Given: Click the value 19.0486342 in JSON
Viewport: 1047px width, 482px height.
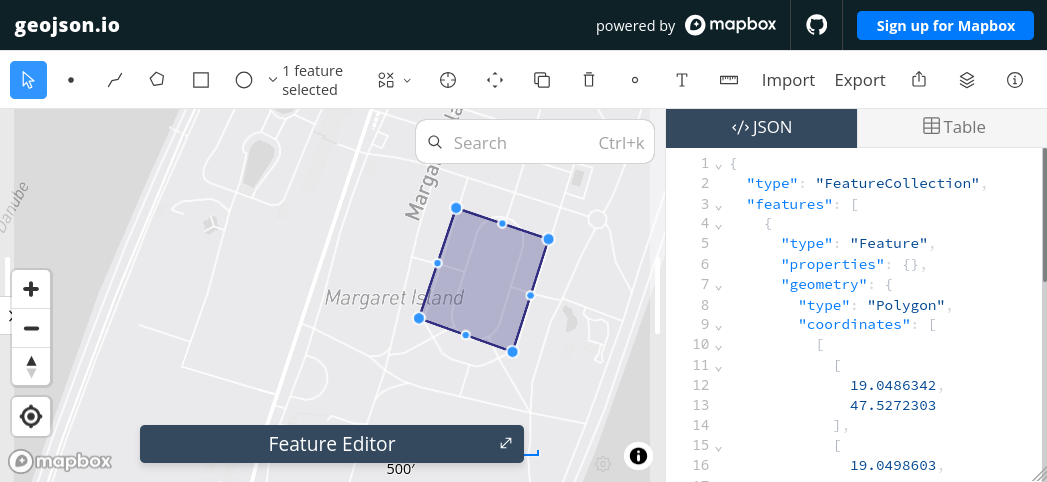Looking at the screenshot, I should pyautogui.click(x=893, y=385).
